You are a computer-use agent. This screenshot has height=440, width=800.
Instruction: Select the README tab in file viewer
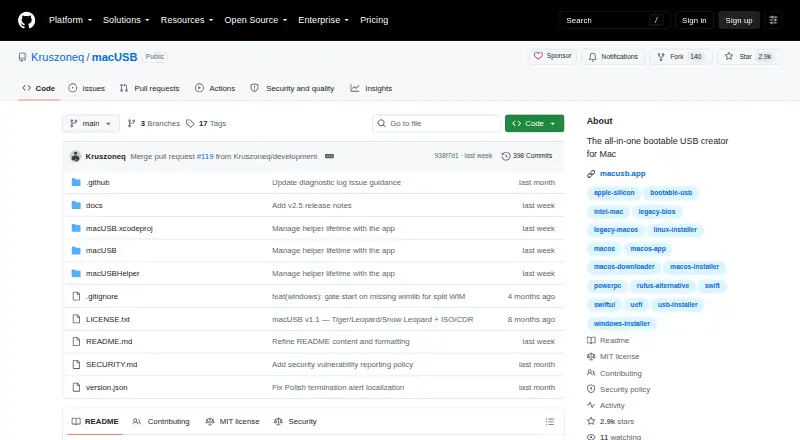click(x=95, y=422)
